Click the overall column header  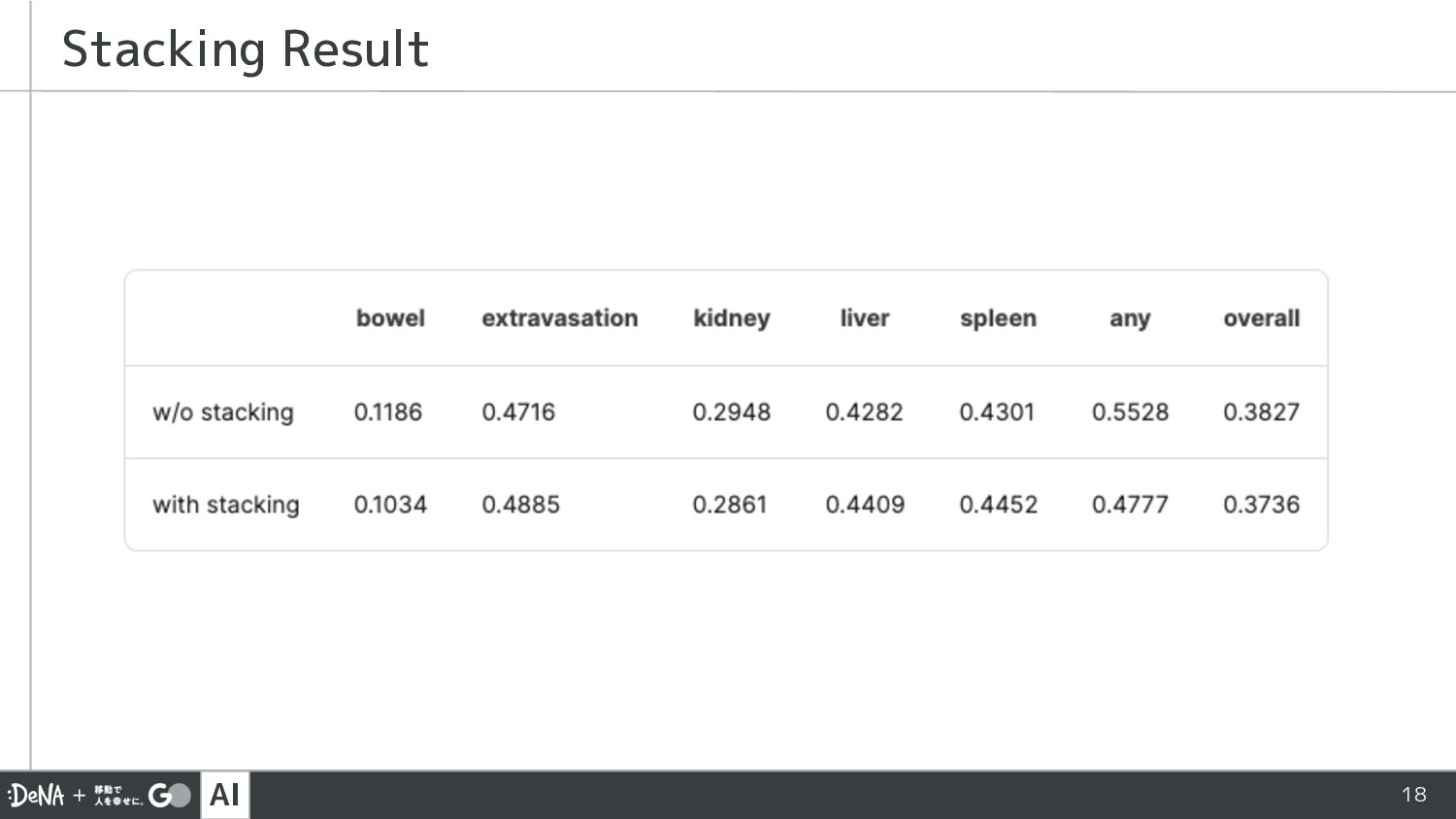click(x=1261, y=318)
